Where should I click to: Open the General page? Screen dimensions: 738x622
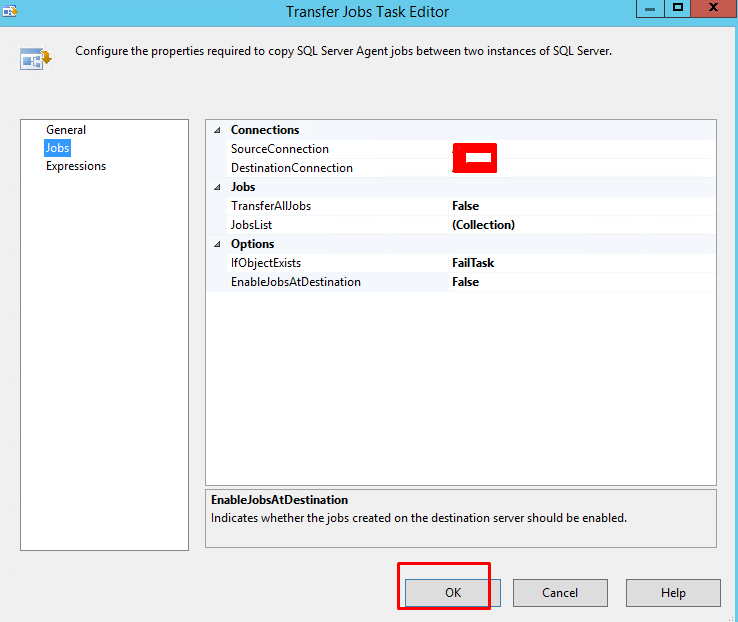[66, 130]
